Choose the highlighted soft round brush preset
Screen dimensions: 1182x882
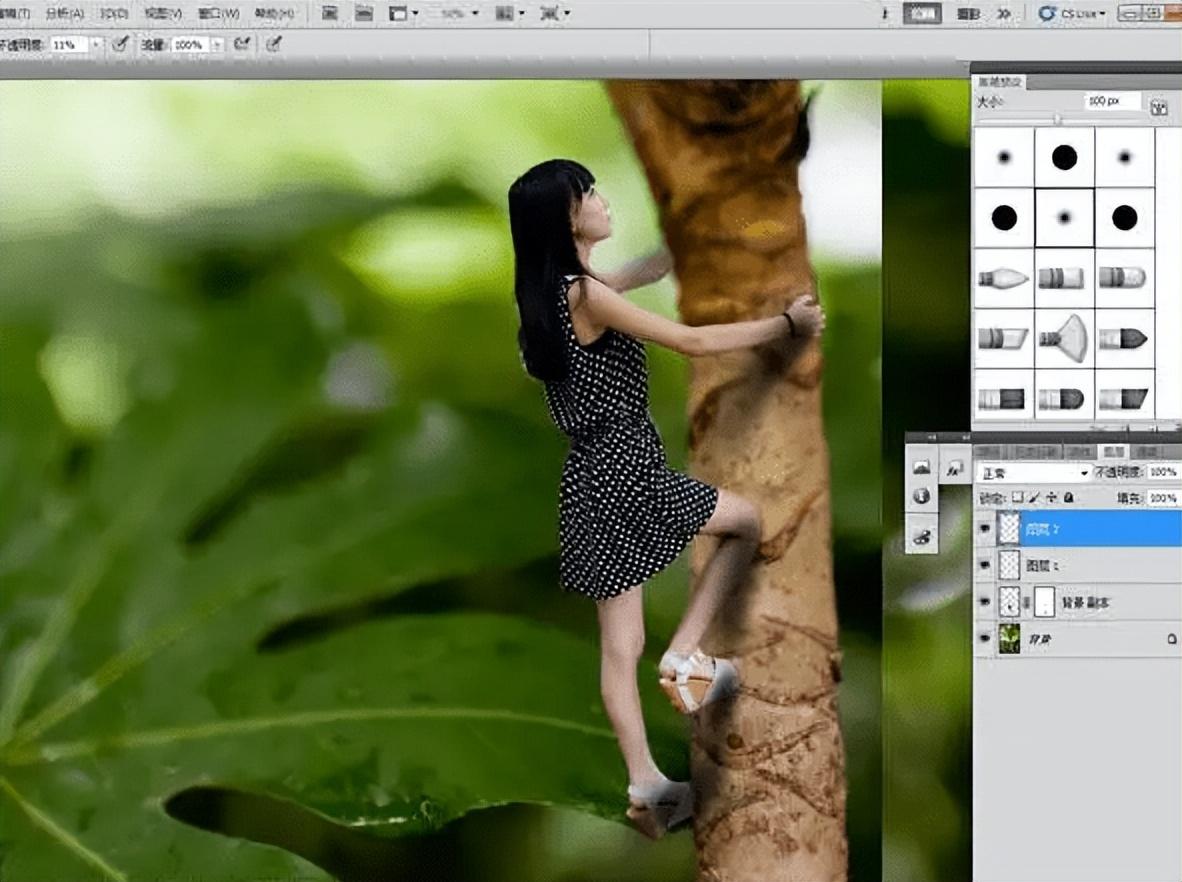tap(1064, 218)
